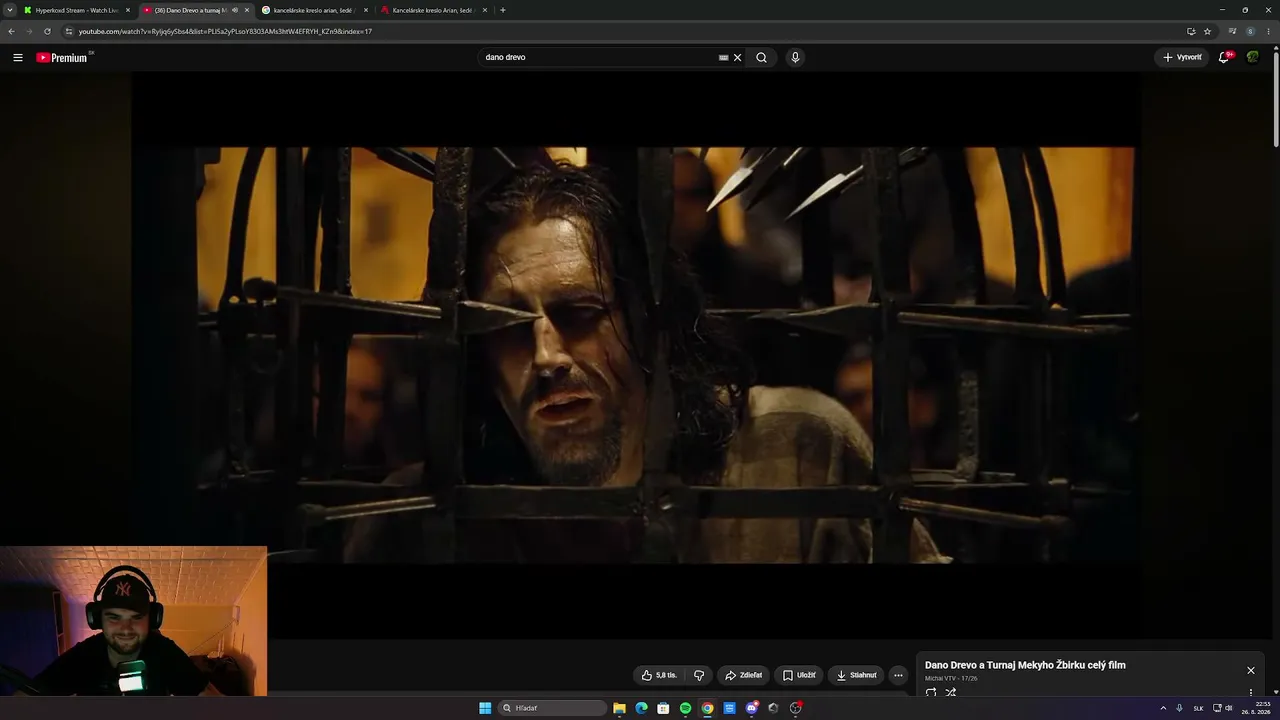Open the tab search dropdown chevron
Image resolution: width=1280 pixels, height=720 pixels.
(x=10, y=10)
